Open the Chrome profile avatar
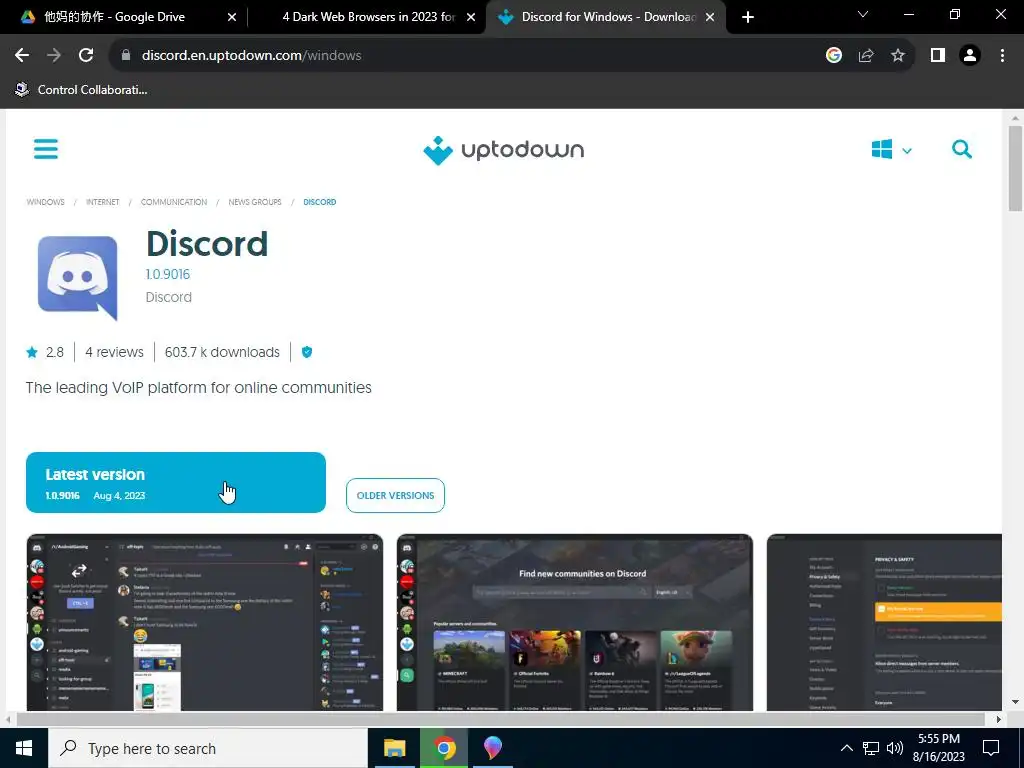 [x=970, y=56]
